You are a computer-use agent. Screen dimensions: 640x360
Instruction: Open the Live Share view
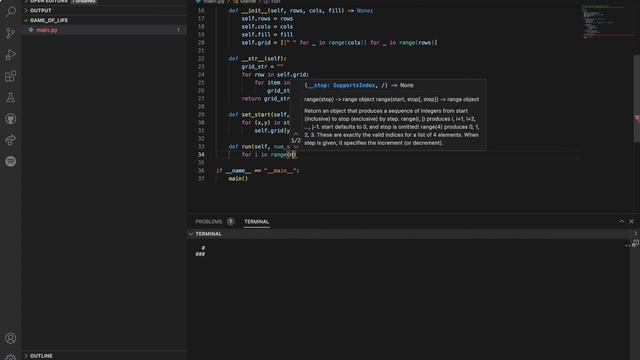click(x=11, y=140)
